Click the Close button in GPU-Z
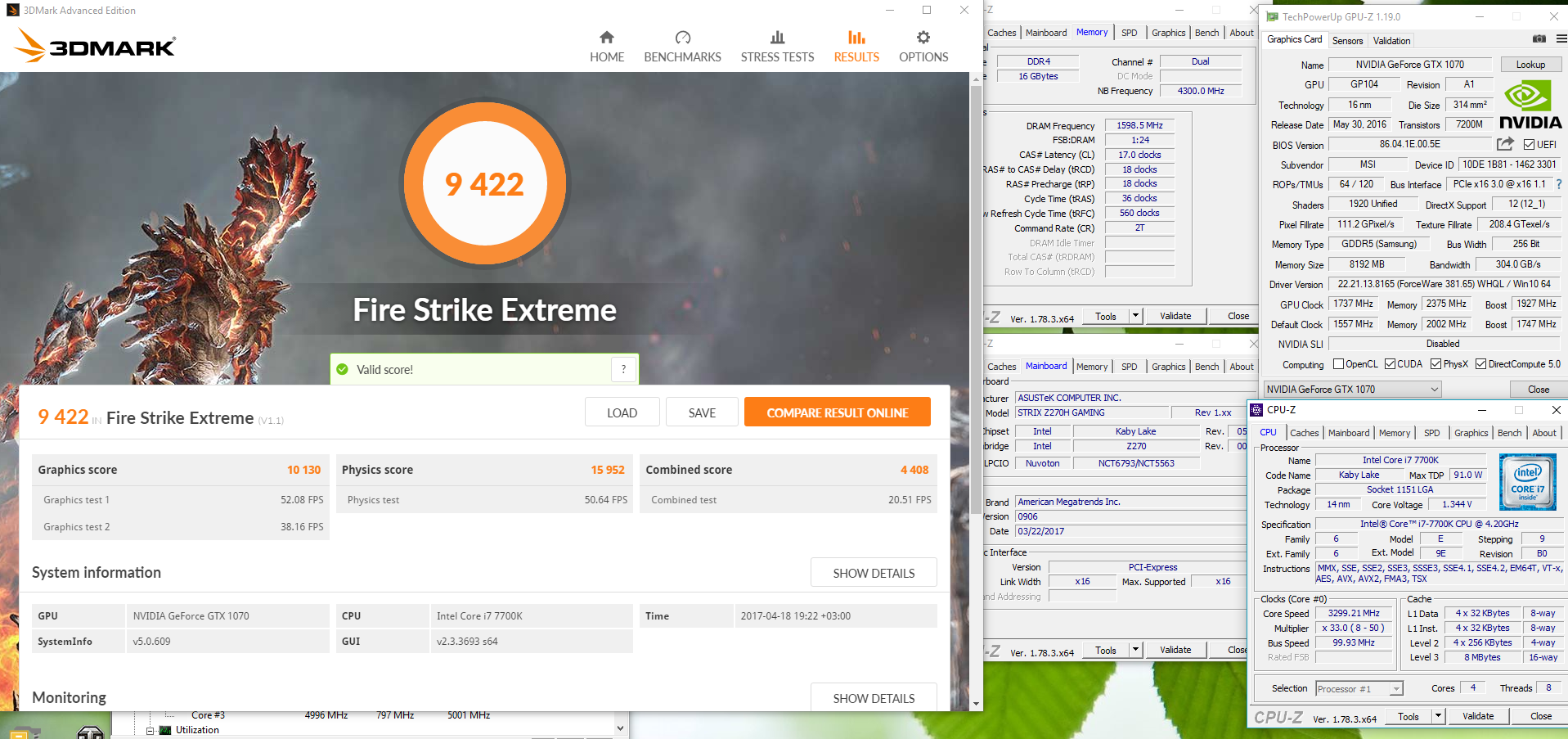The image size is (1568, 739). pos(1538,390)
